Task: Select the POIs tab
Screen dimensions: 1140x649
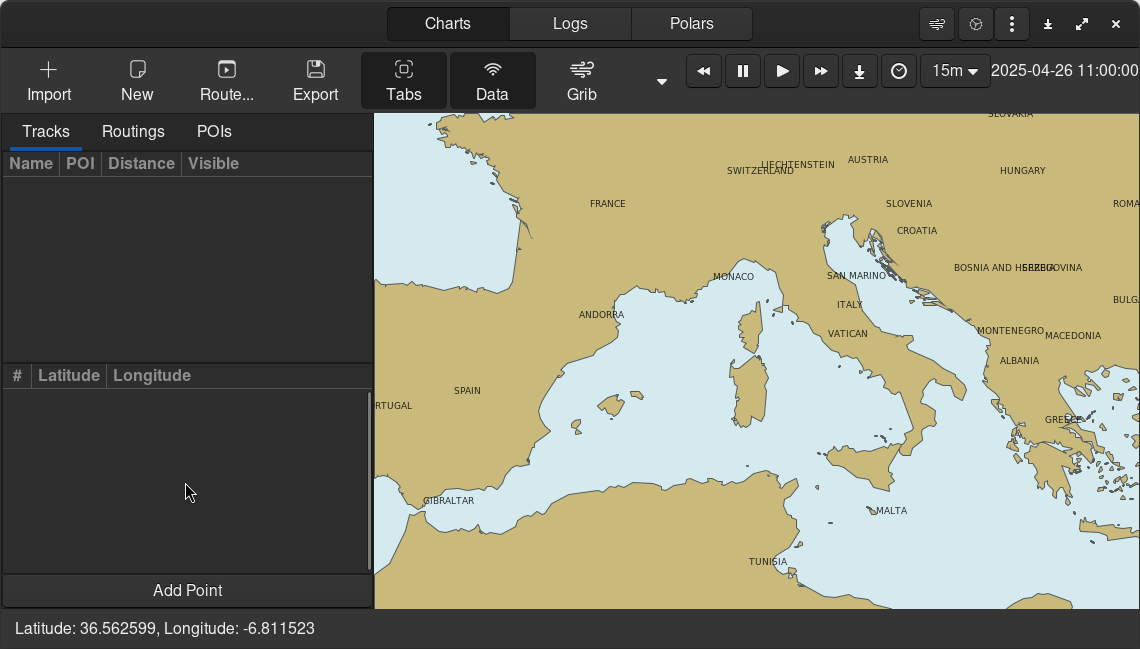Action: tap(214, 132)
